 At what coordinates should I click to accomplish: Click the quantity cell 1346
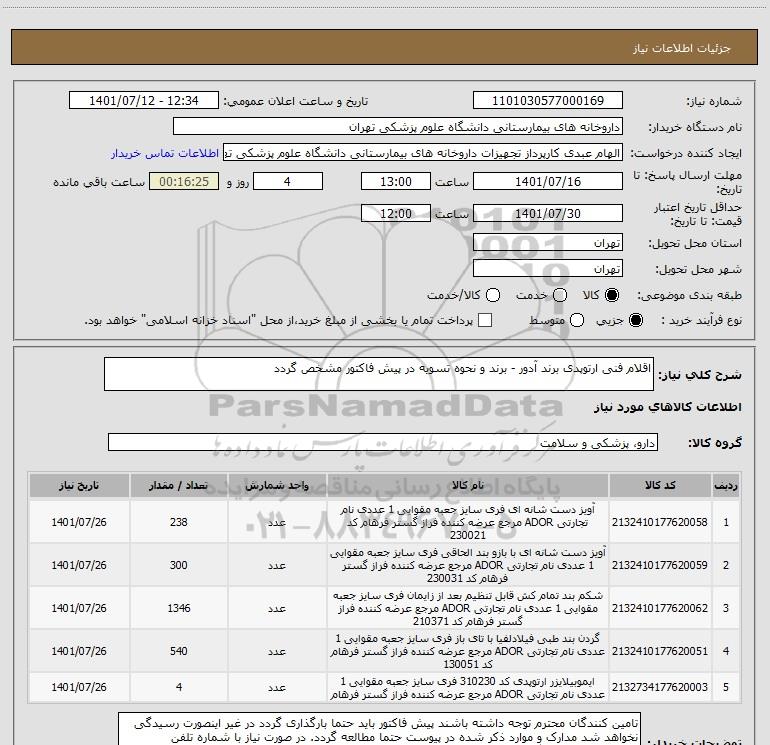click(178, 608)
